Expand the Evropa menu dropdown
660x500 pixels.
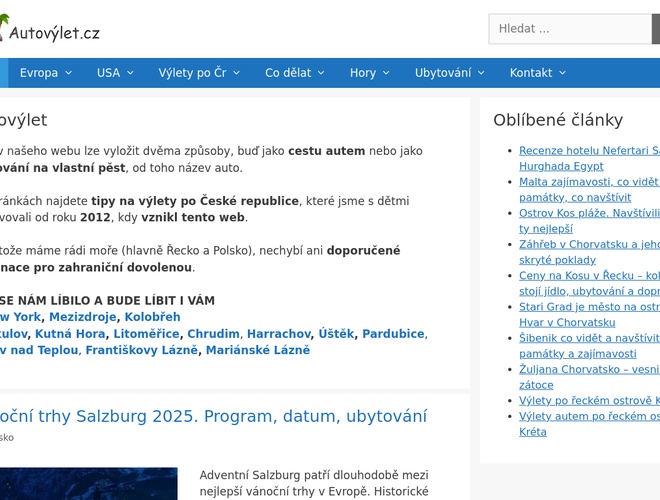tap(45, 73)
